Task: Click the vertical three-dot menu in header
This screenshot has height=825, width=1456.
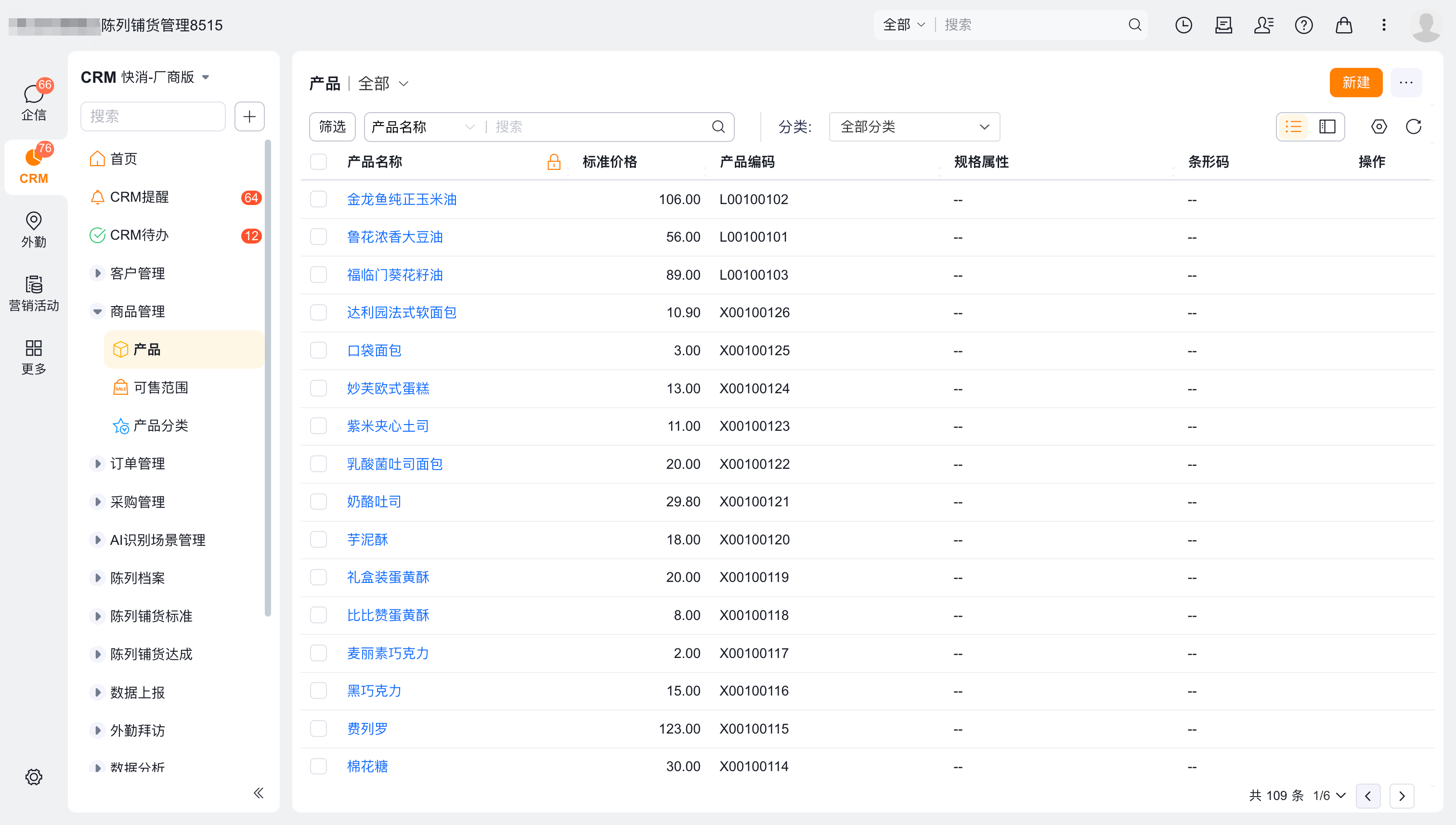Action: [x=1383, y=25]
